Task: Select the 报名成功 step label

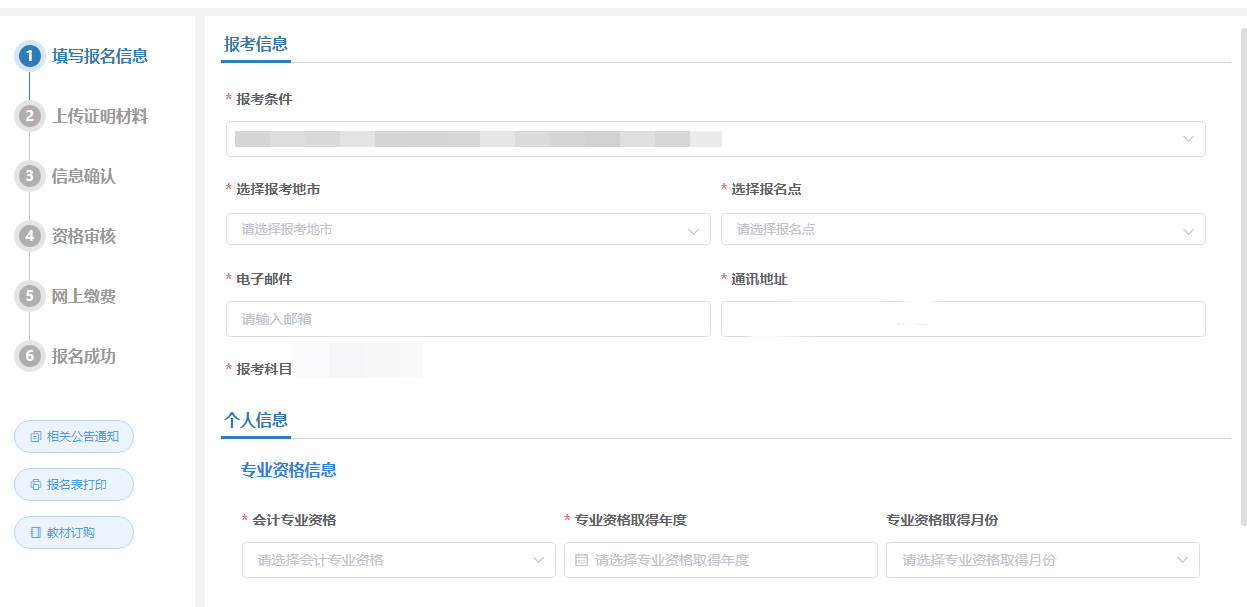Action: click(84, 356)
